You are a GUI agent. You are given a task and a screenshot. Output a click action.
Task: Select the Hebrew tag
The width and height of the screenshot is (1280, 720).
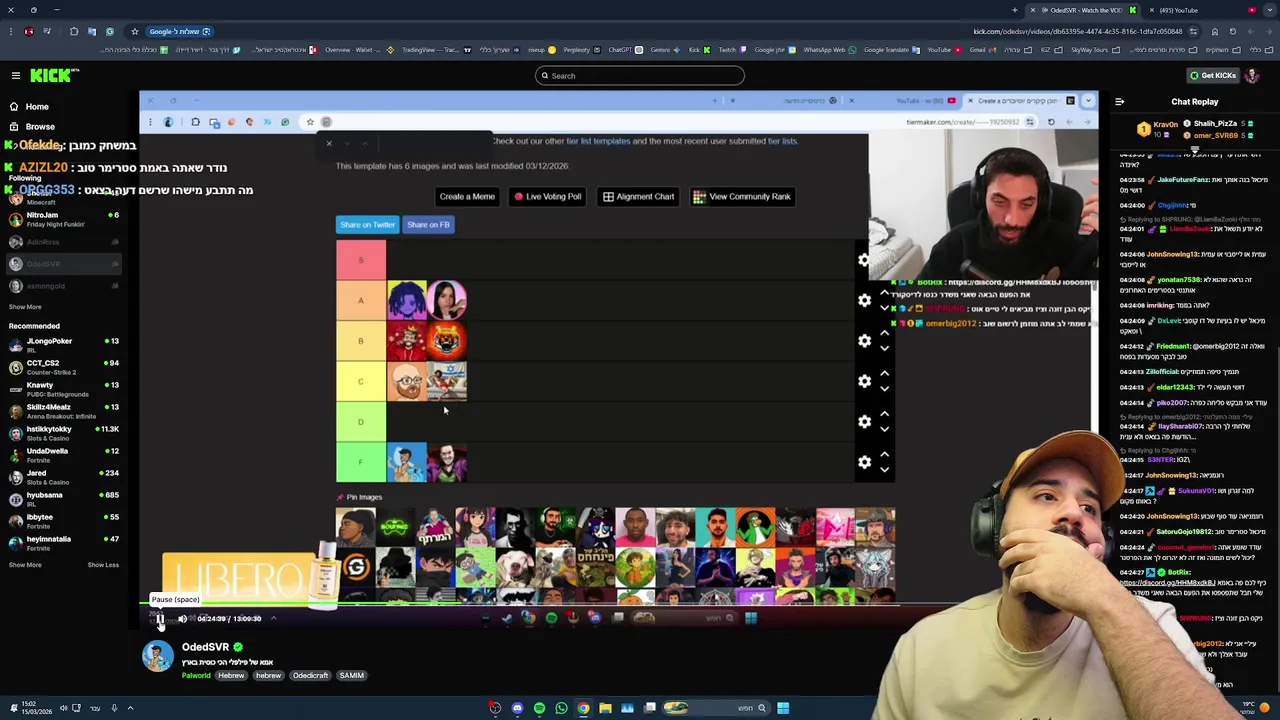pos(231,676)
